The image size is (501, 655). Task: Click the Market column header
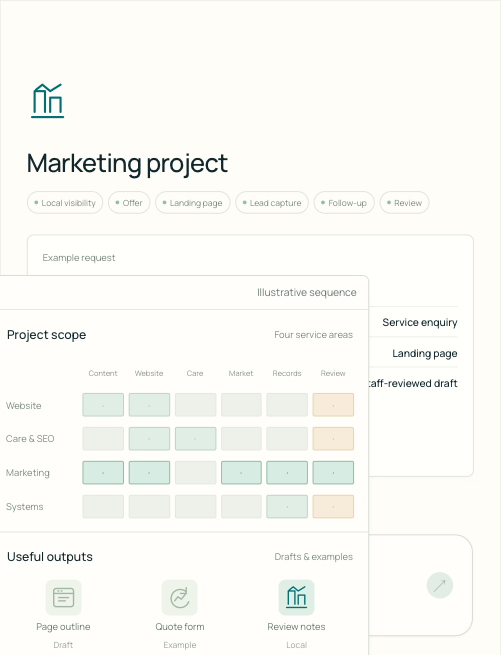tap(241, 373)
